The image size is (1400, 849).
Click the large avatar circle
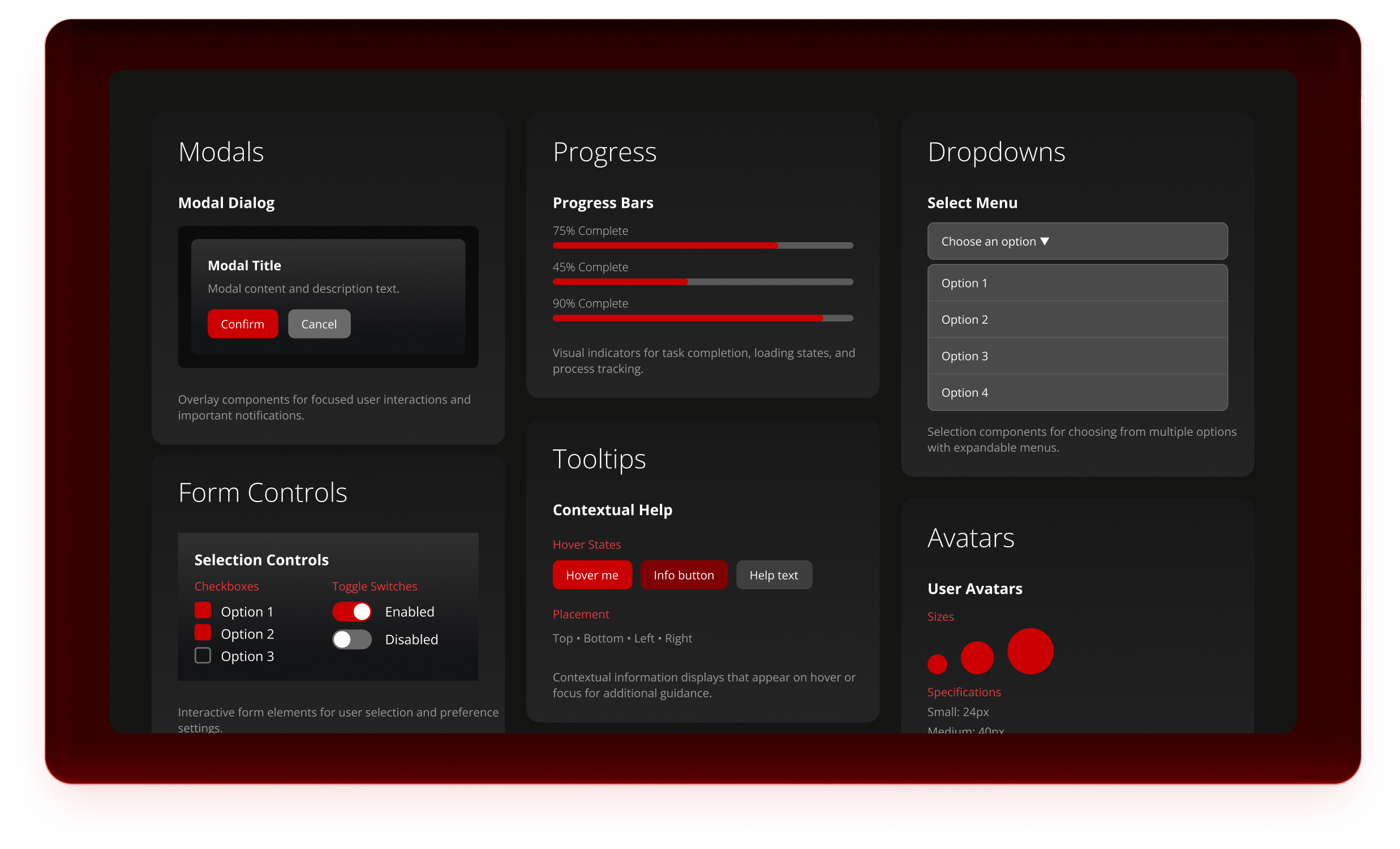[1029, 651]
